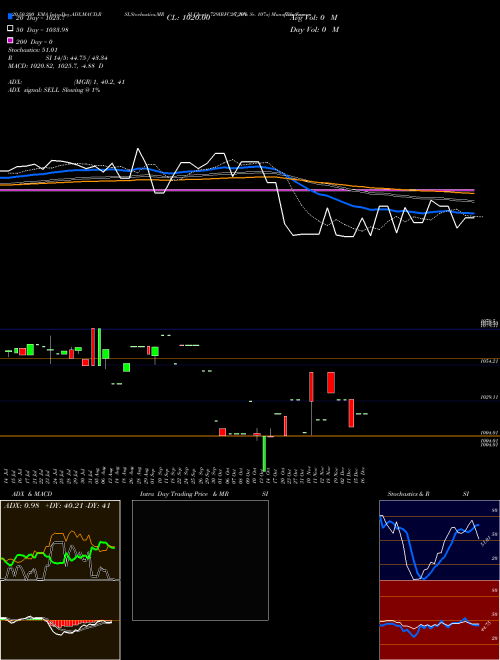Click the 1029.11 price axis label
500x660 pixels.
[x=490, y=397]
